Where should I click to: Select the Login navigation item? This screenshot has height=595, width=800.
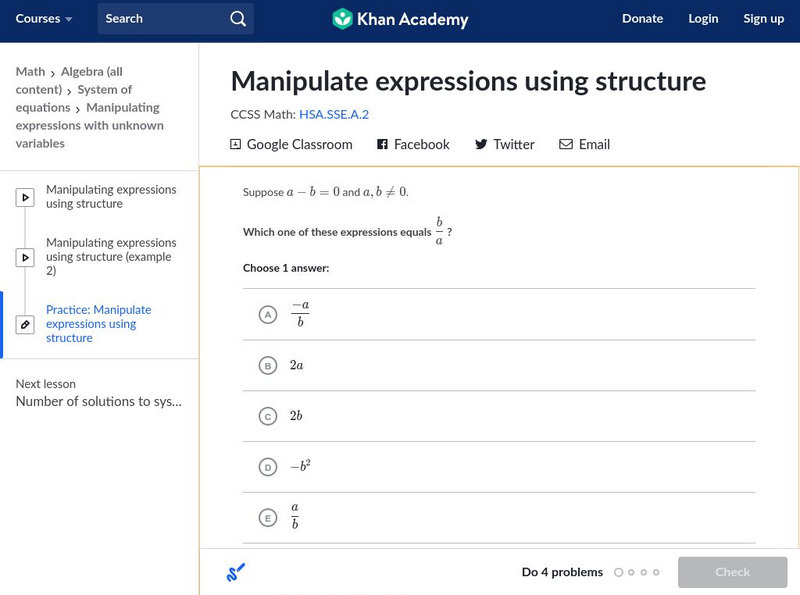click(703, 18)
